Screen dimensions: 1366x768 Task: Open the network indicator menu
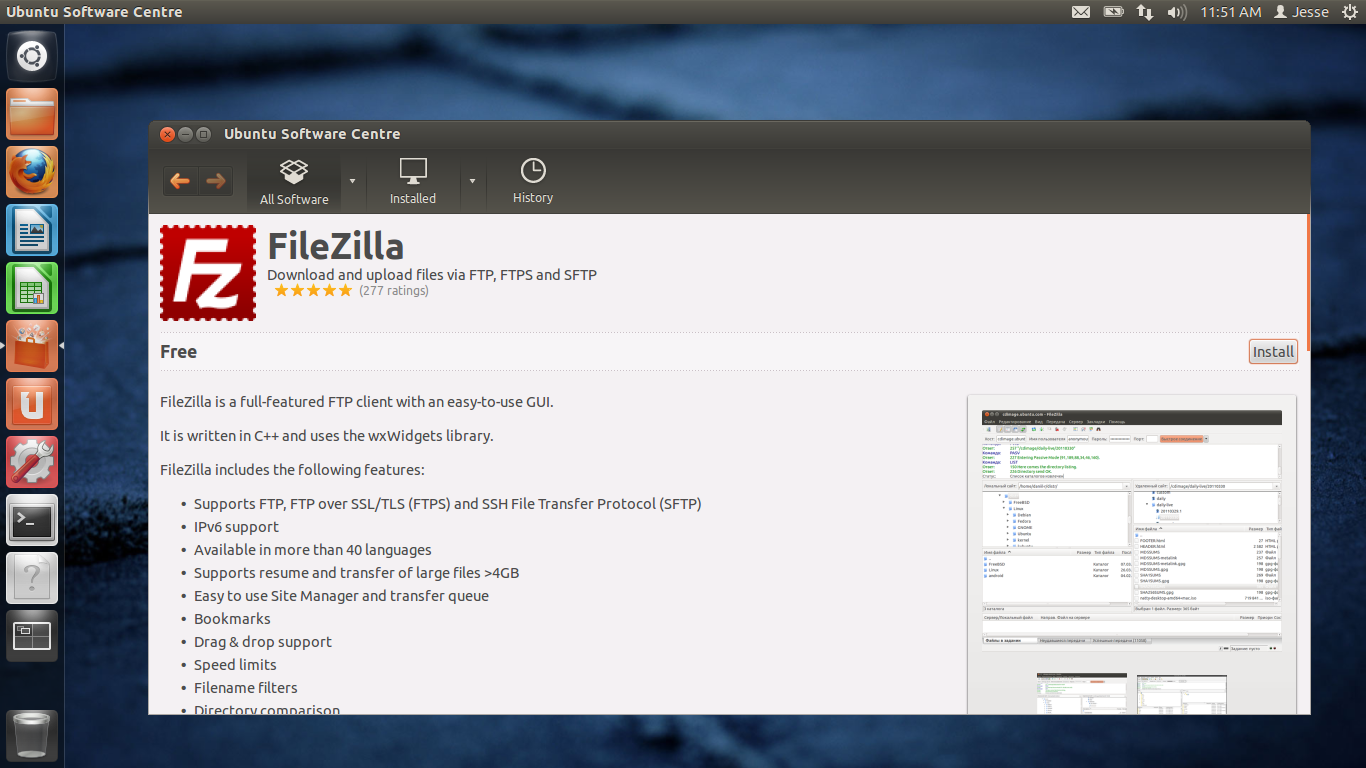tap(1145, 12)
